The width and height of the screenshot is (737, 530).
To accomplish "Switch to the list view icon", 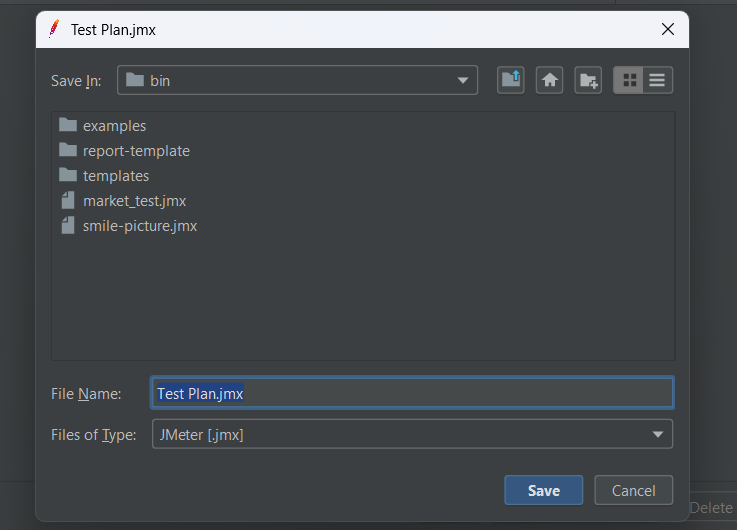I will [628, 81].
